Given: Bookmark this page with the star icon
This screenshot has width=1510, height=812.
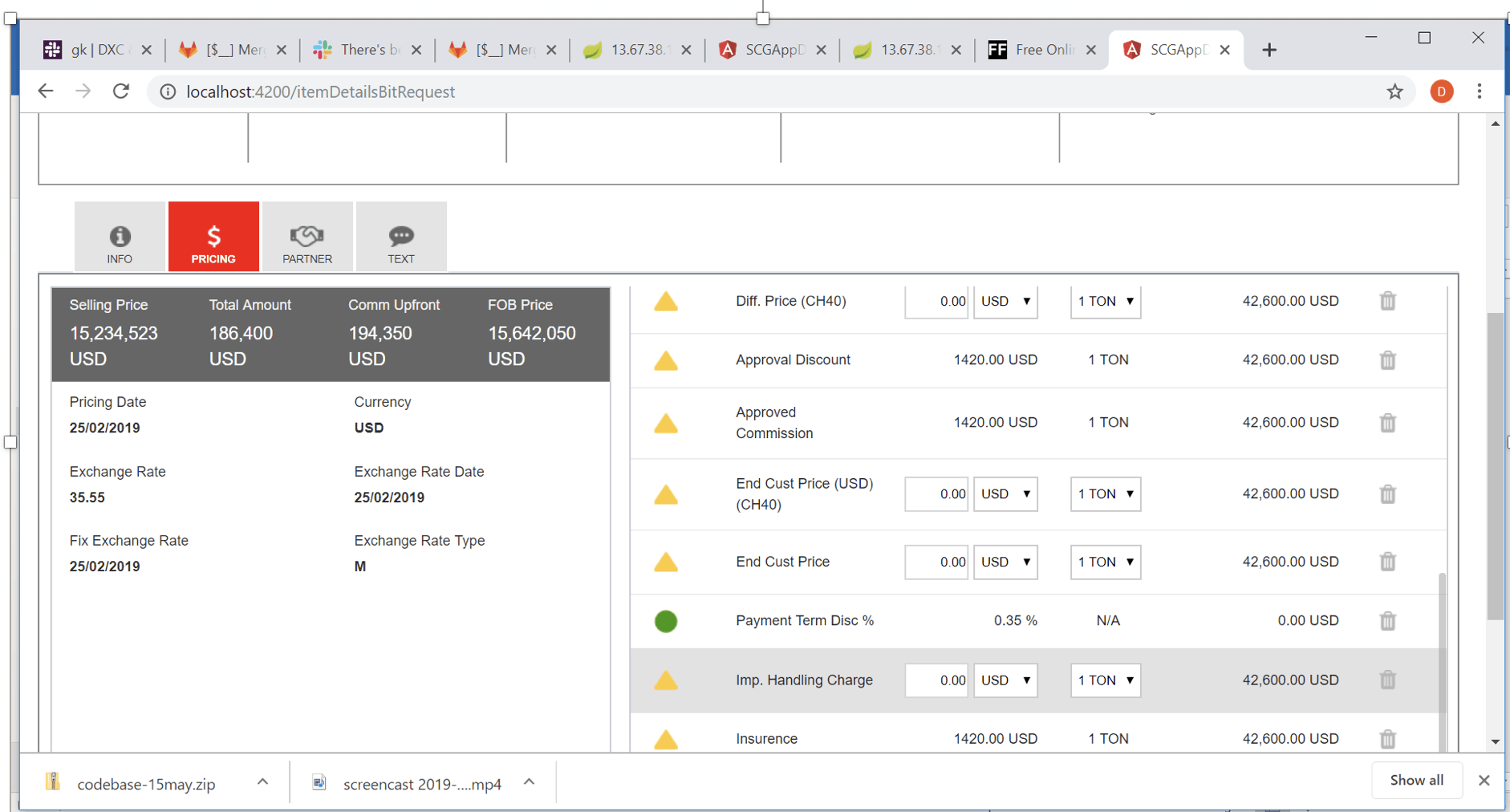Looking at the screenshot, I should (1394, 91).
